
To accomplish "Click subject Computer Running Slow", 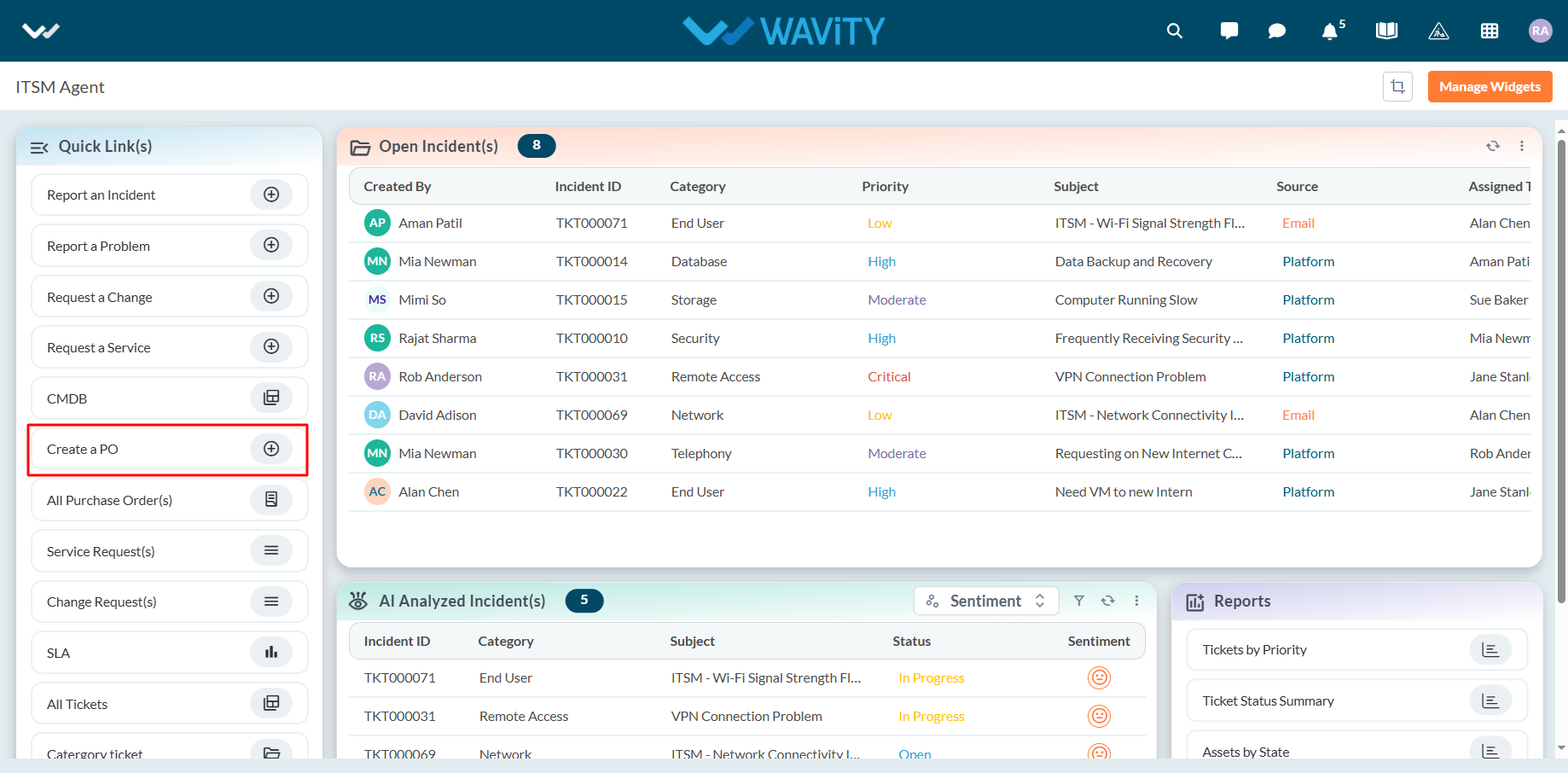I will point(1126,299).
